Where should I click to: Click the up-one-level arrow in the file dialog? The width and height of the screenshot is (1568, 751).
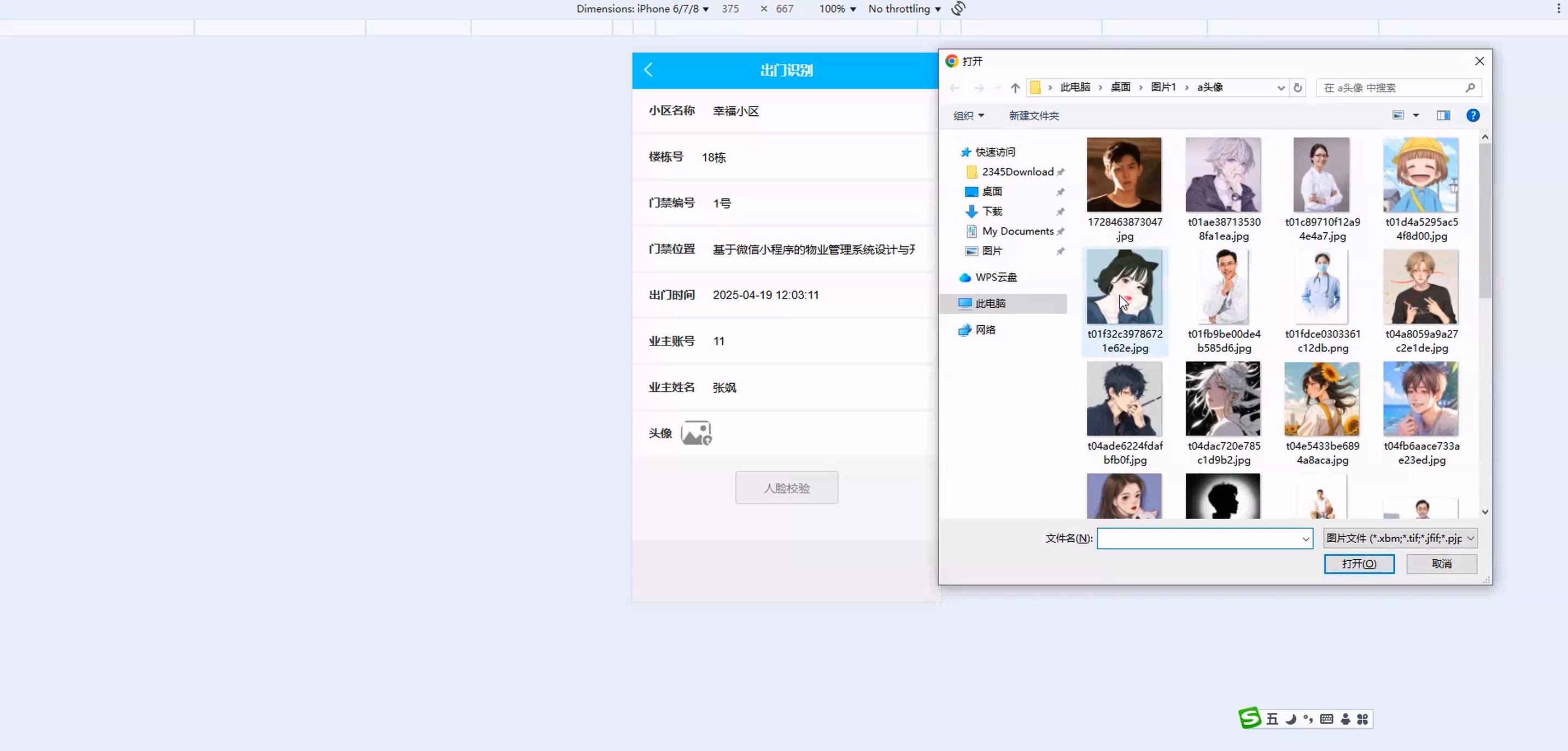coord(1015,87)
